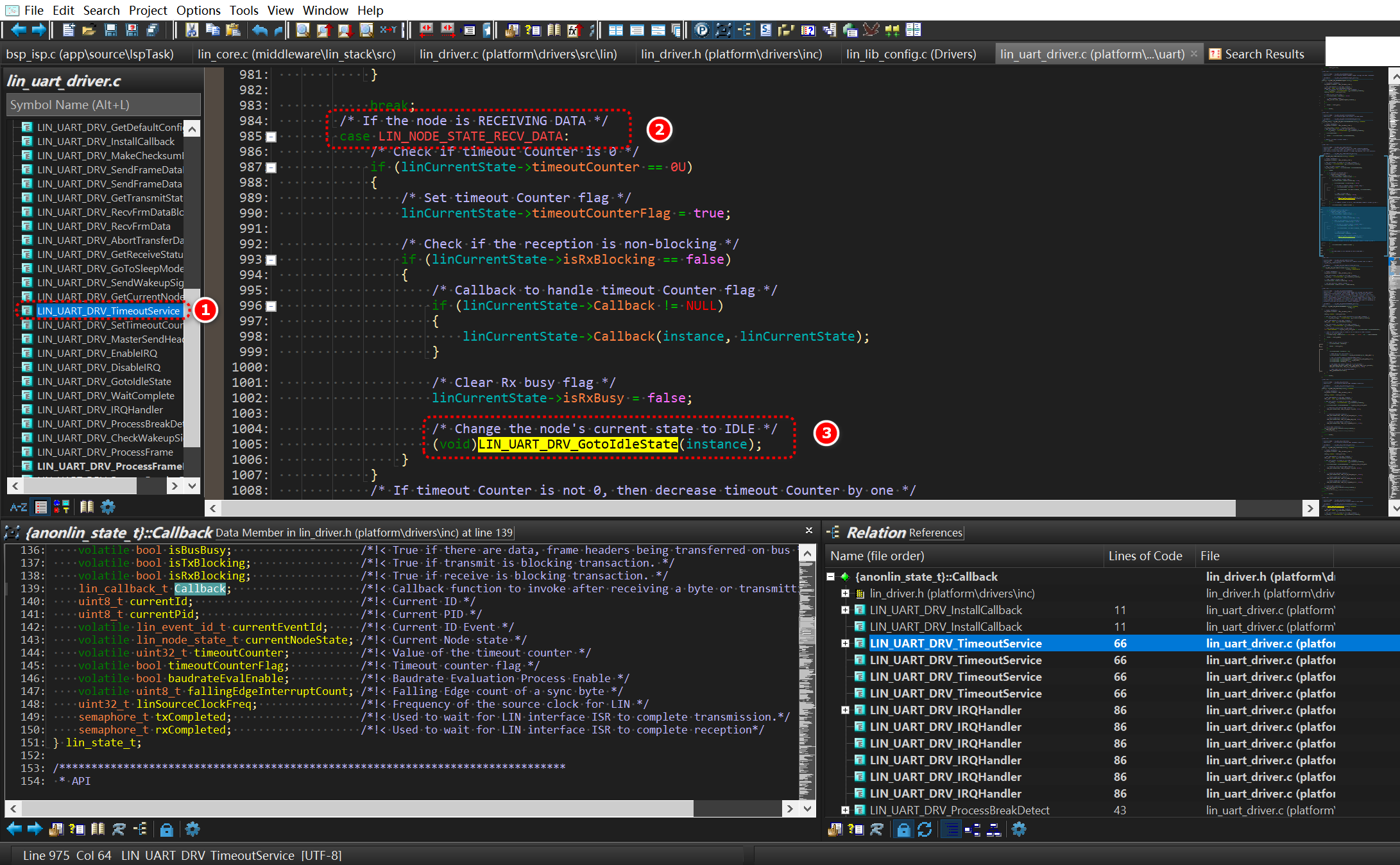Click the A-Z sort symbols icon
This screenshot has height=865, width=1400.
[x=18, y=507]
